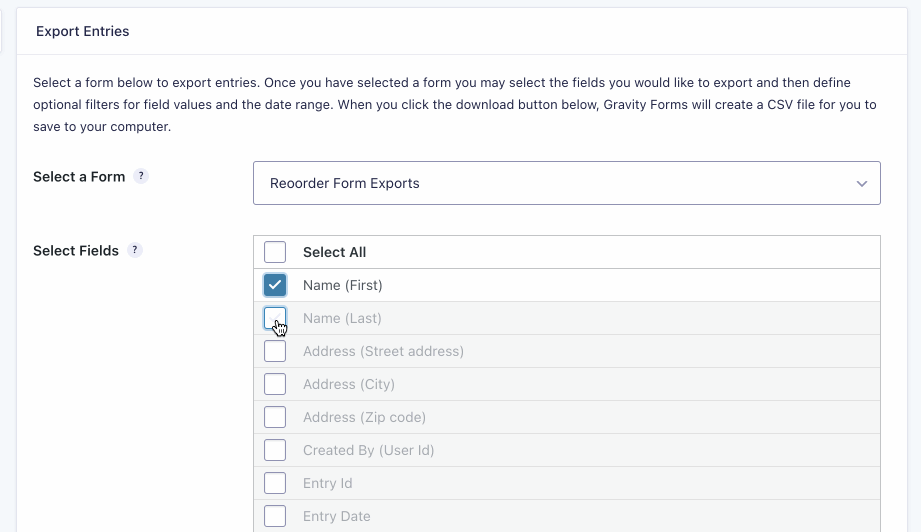Click the Select All label text
921x532 pixels.
pyautogui.click(x=334, y=253)
